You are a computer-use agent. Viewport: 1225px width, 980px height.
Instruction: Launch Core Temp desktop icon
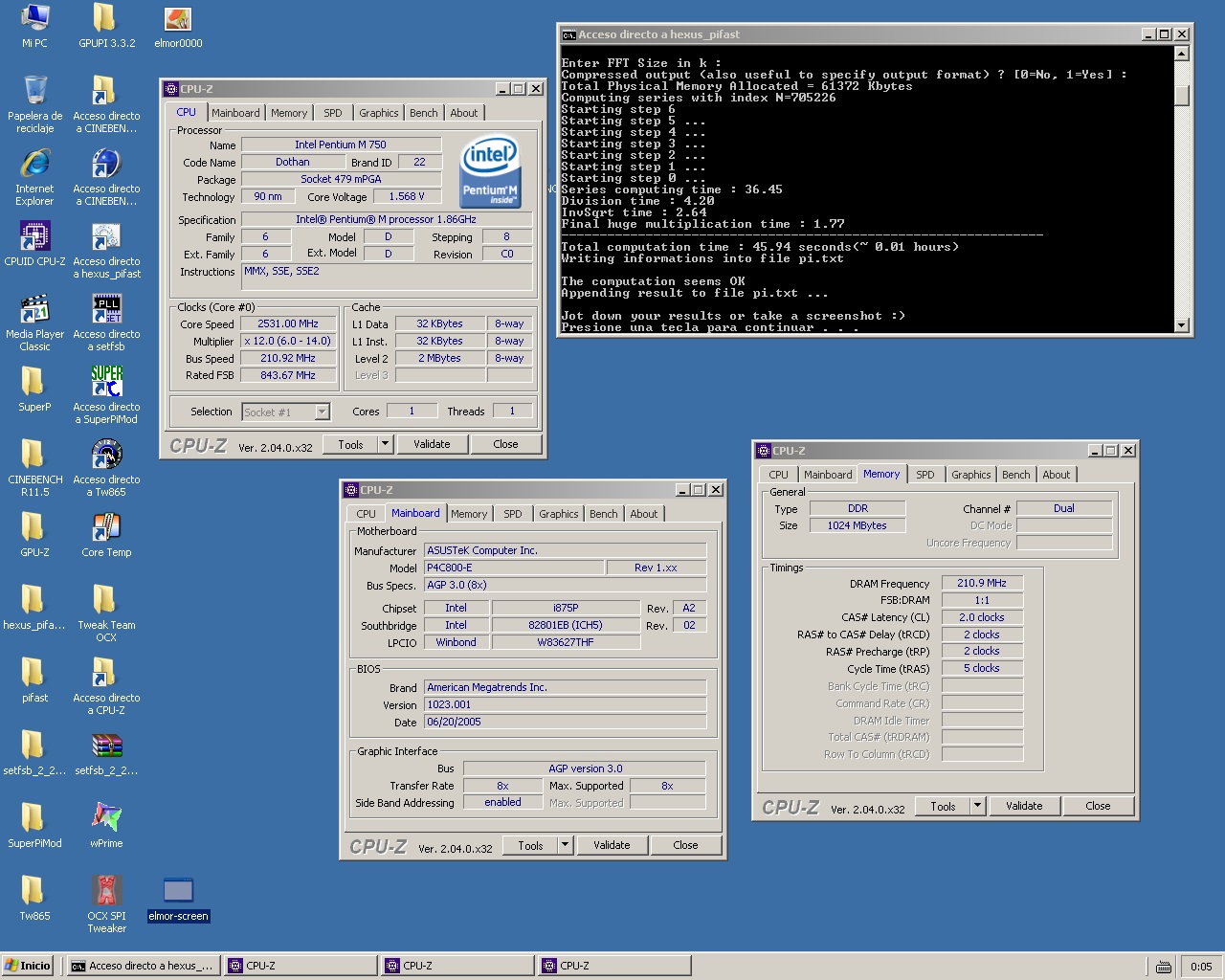coord(106,534)
